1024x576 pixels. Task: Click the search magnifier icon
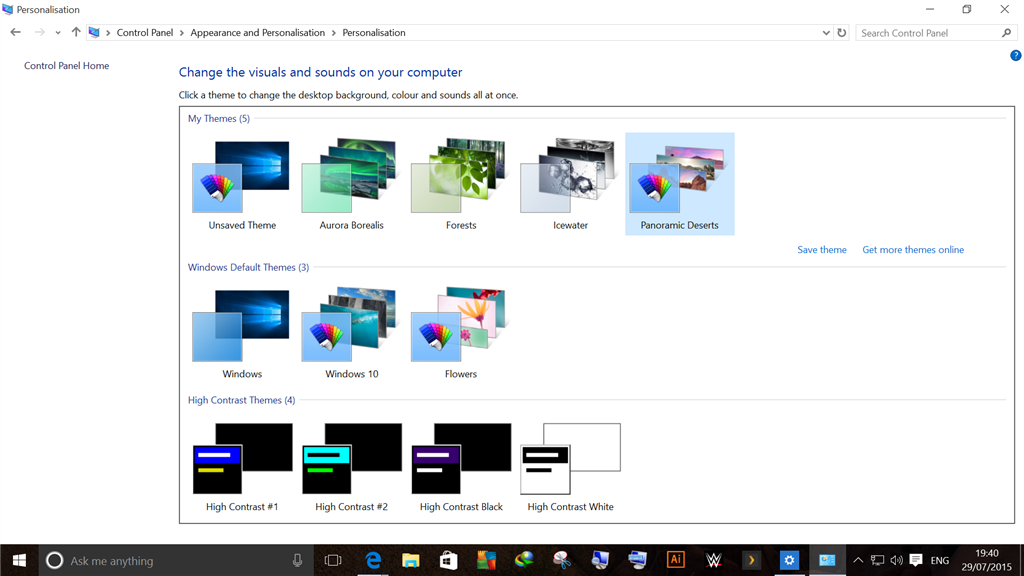click(1006, 33)
